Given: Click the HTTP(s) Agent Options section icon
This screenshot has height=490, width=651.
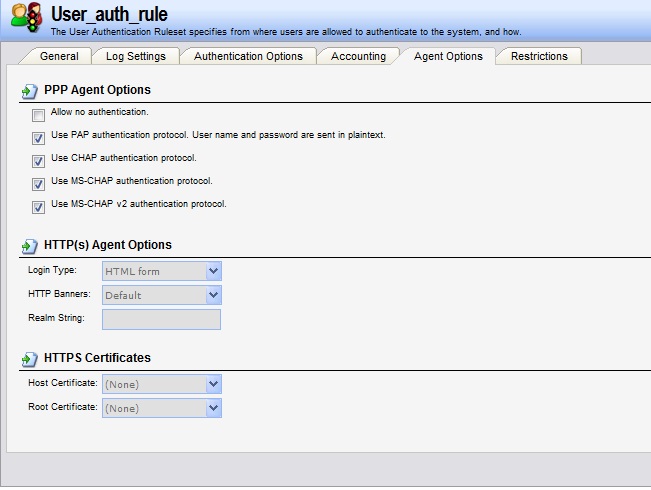Looking at the screenshot, I should click(x=29, y=246).
